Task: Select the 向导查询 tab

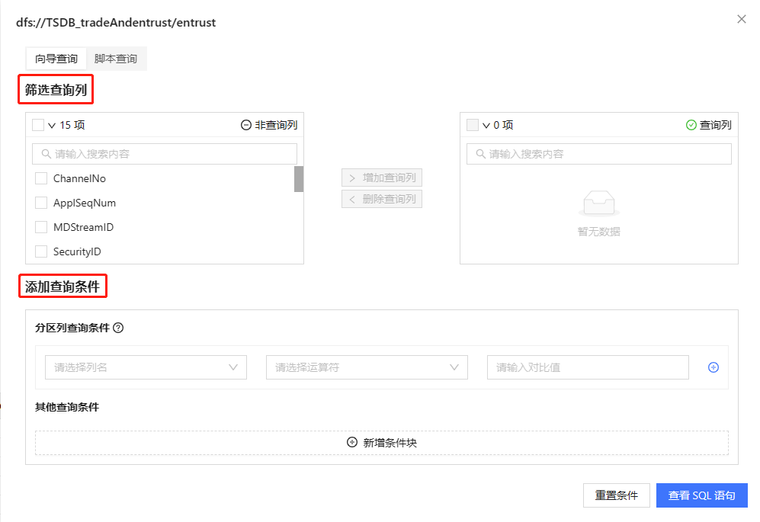Action: [56, 59]
